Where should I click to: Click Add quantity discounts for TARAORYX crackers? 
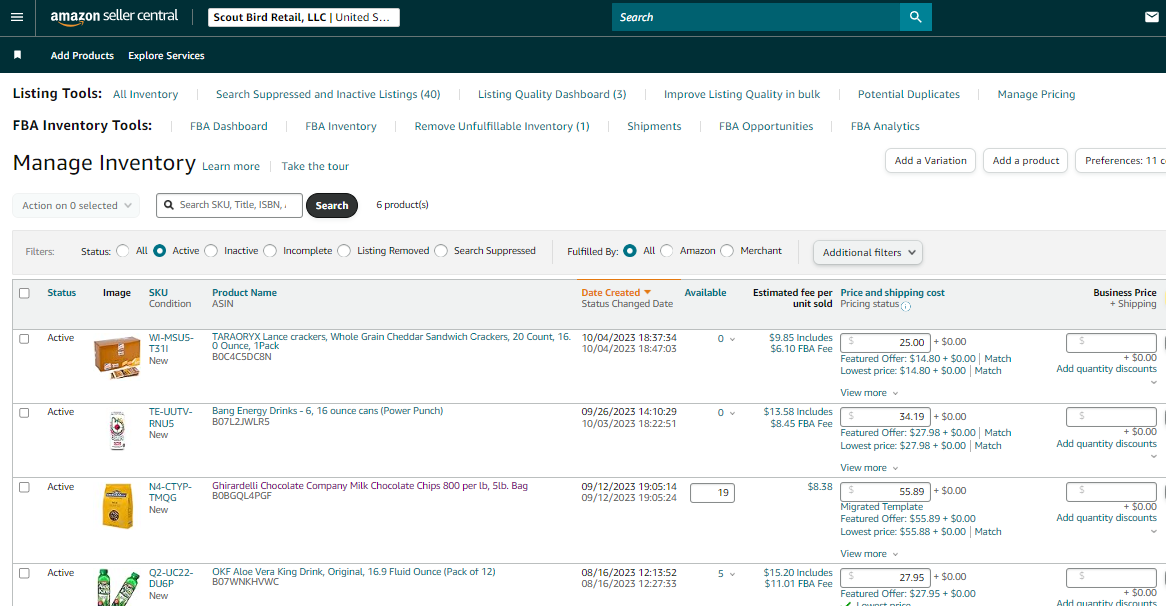1107,369
